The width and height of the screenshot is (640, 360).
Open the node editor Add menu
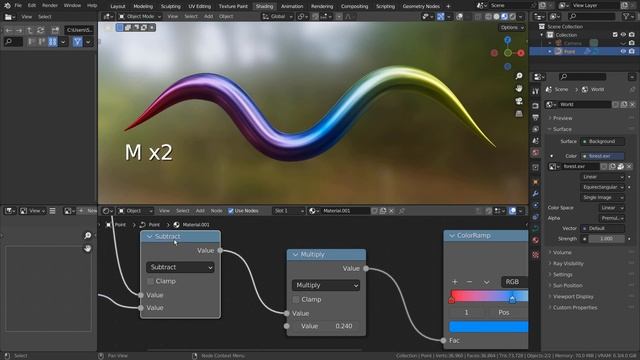(200, 211)
